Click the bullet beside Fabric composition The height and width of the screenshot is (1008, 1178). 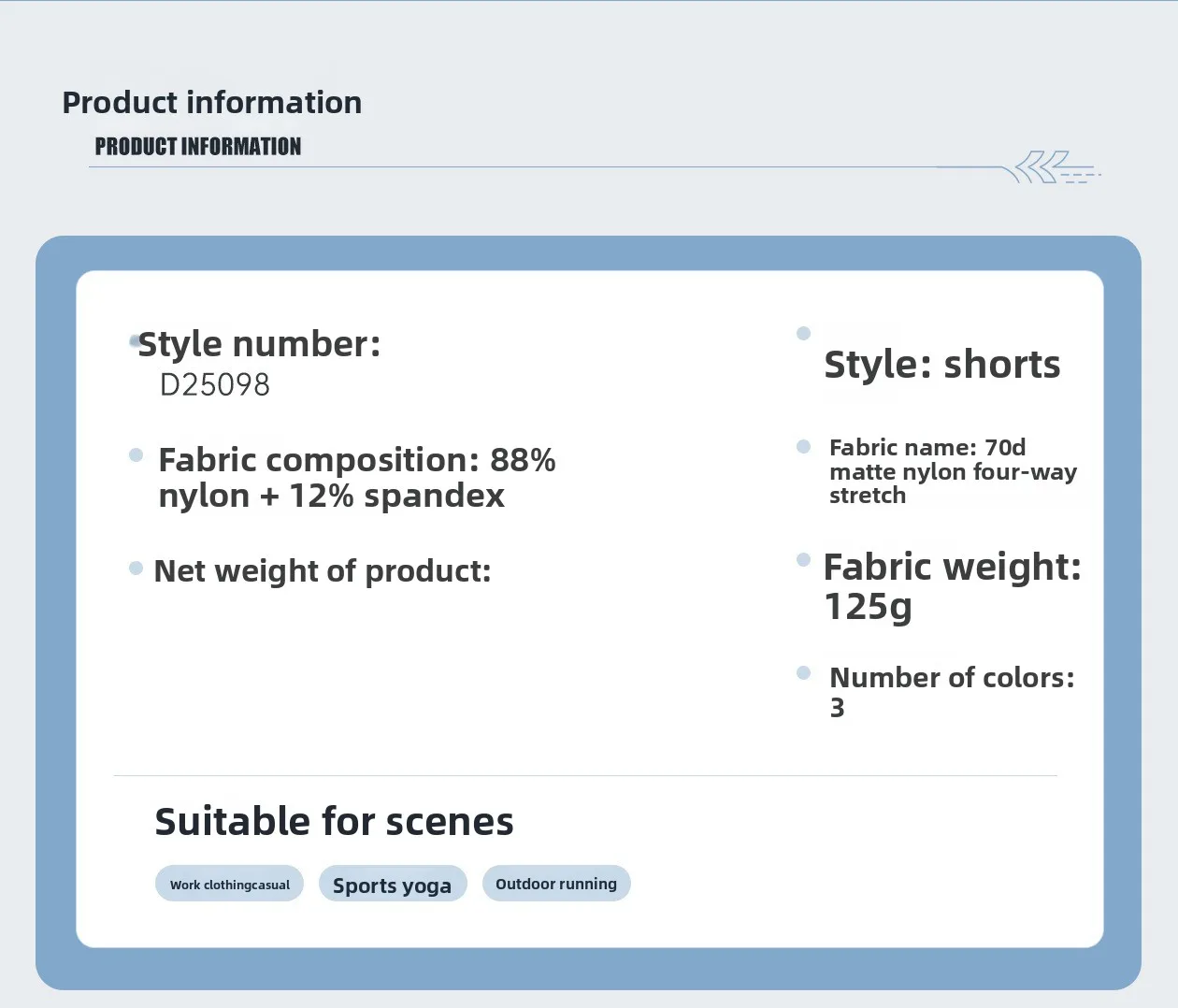[136, 455]
